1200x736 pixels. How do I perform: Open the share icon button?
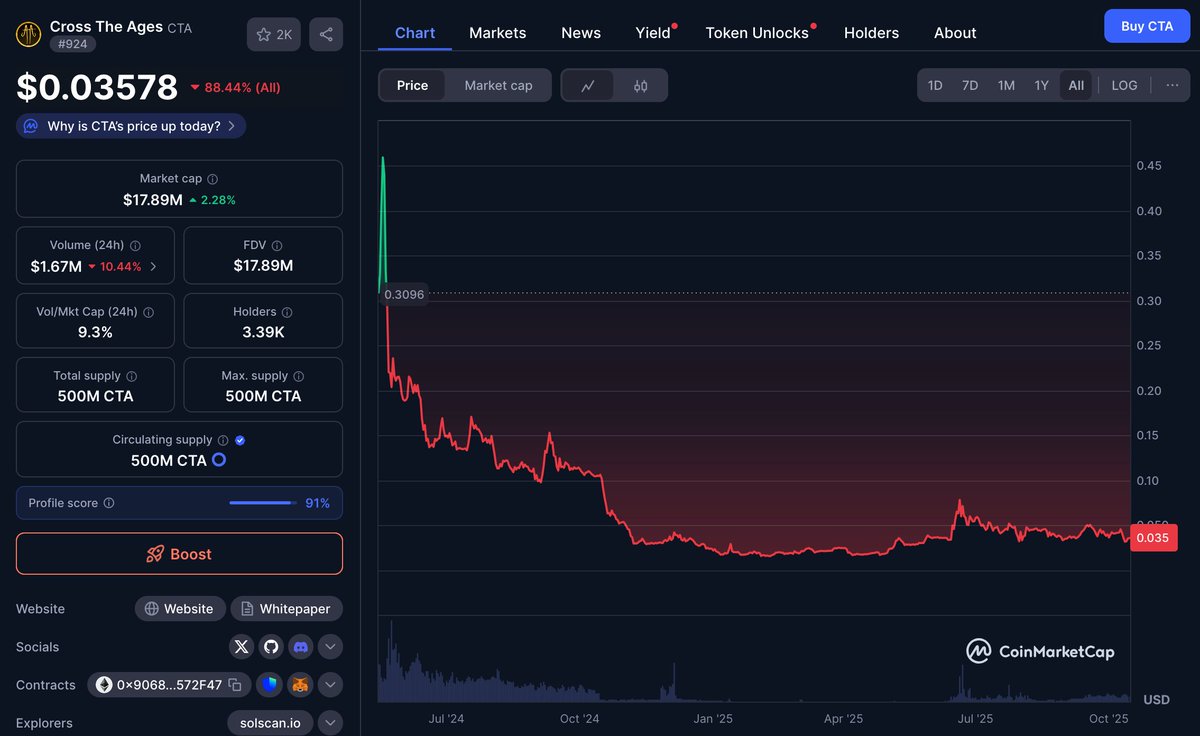coord(326,34)
